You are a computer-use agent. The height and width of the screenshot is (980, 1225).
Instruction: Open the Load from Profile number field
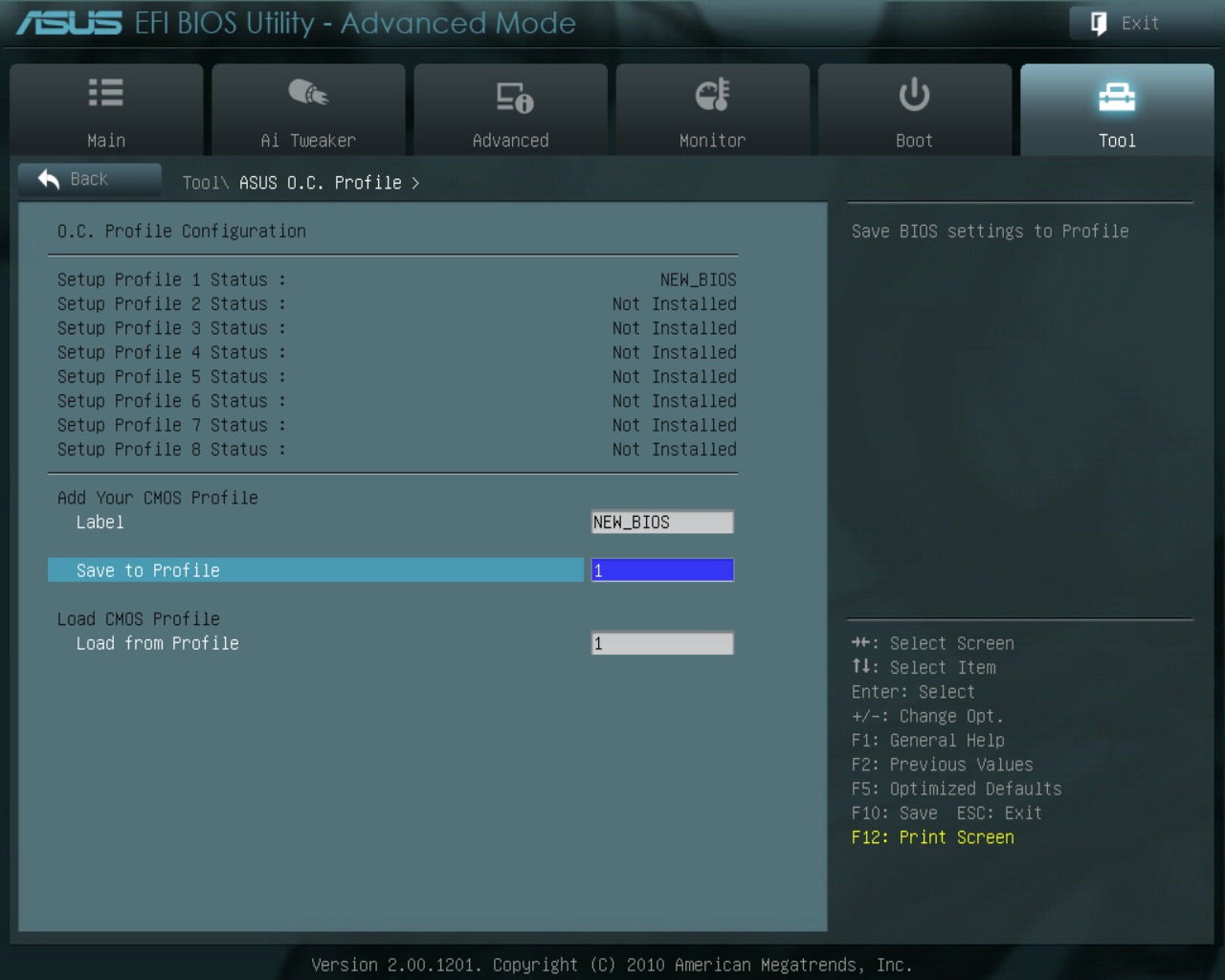(662, 643)
